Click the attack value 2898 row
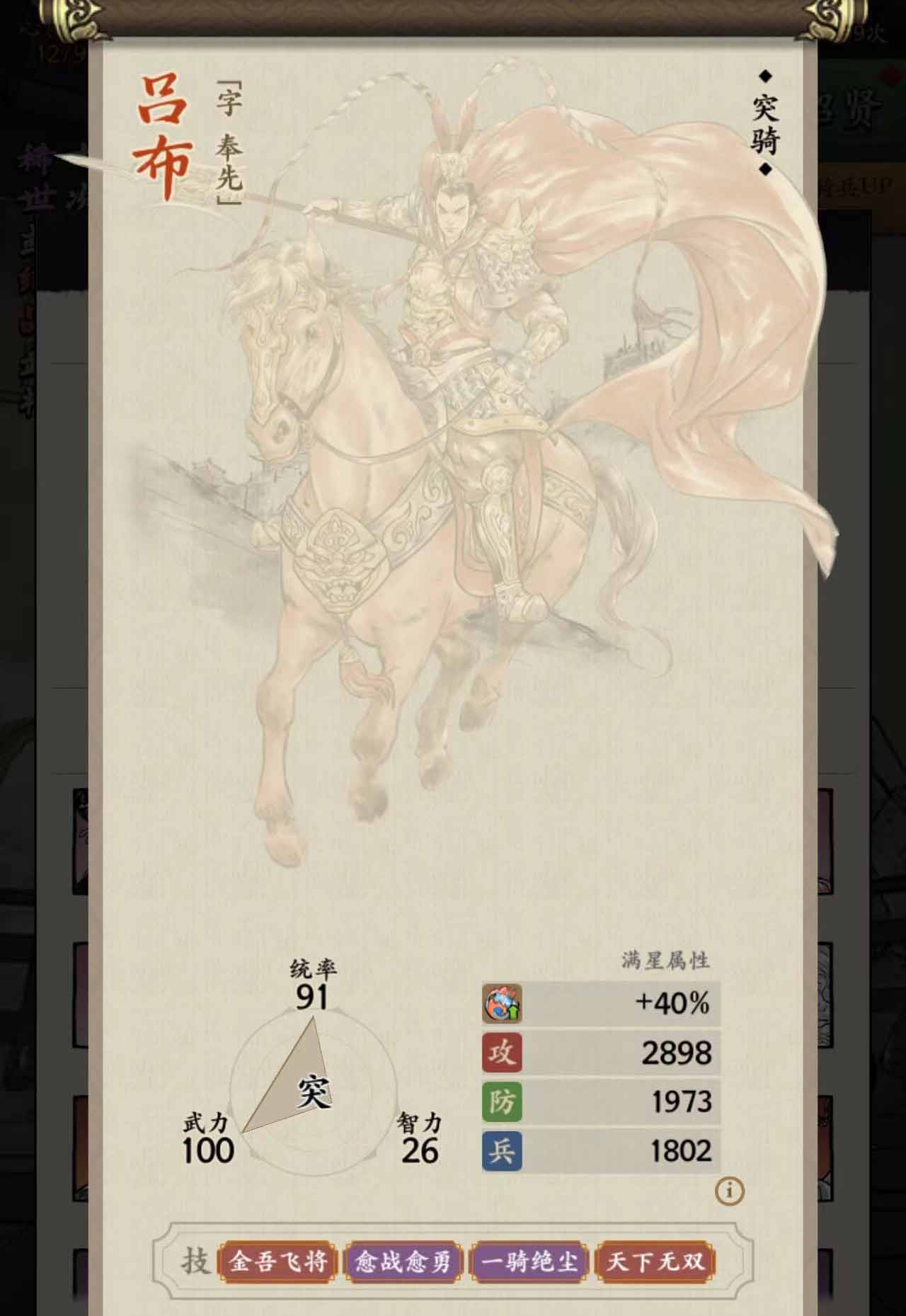This screenshot has width=906, height=1316. coord(601,1053)
